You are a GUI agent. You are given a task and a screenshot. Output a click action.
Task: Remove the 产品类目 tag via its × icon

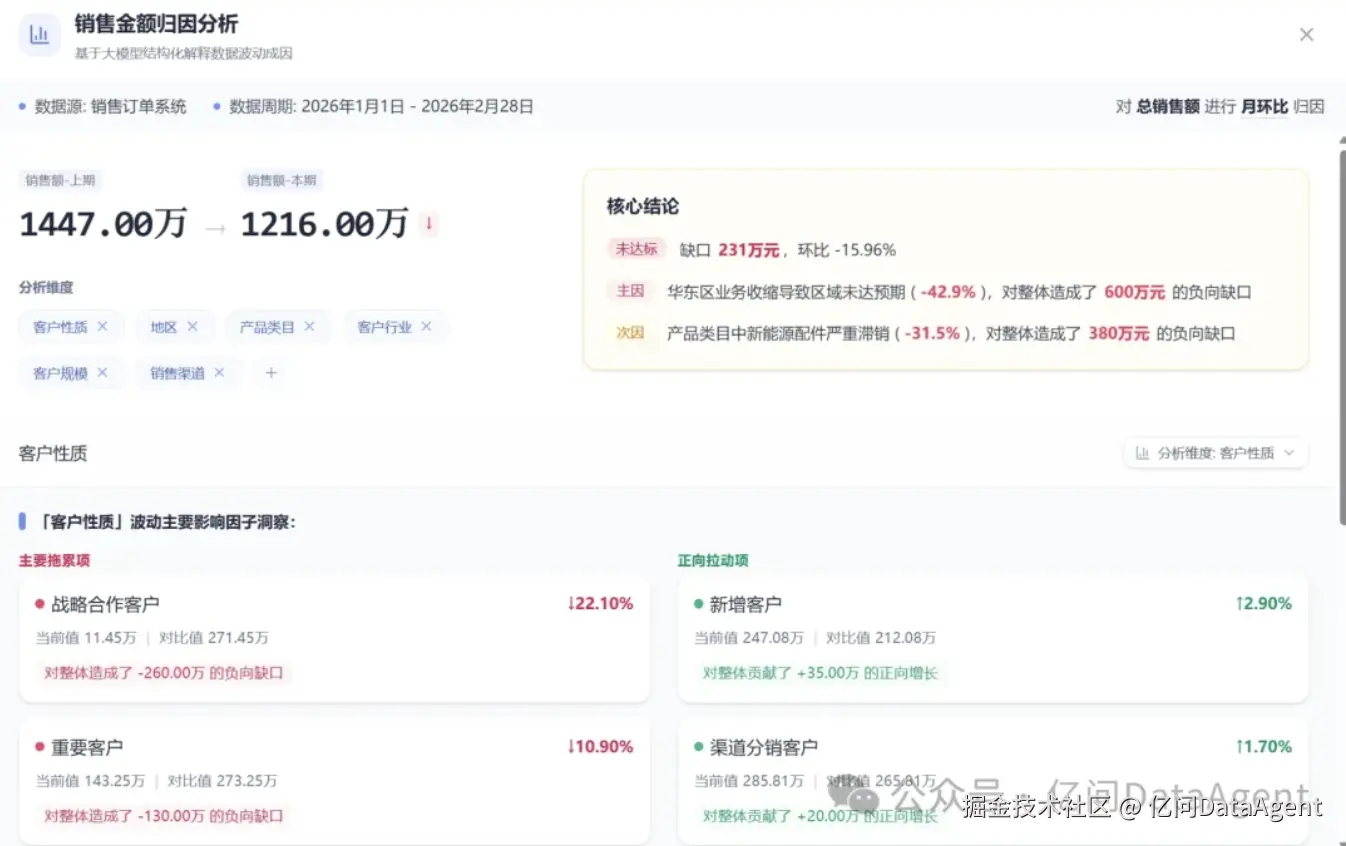pyautogui.click(x=310, y=326)
